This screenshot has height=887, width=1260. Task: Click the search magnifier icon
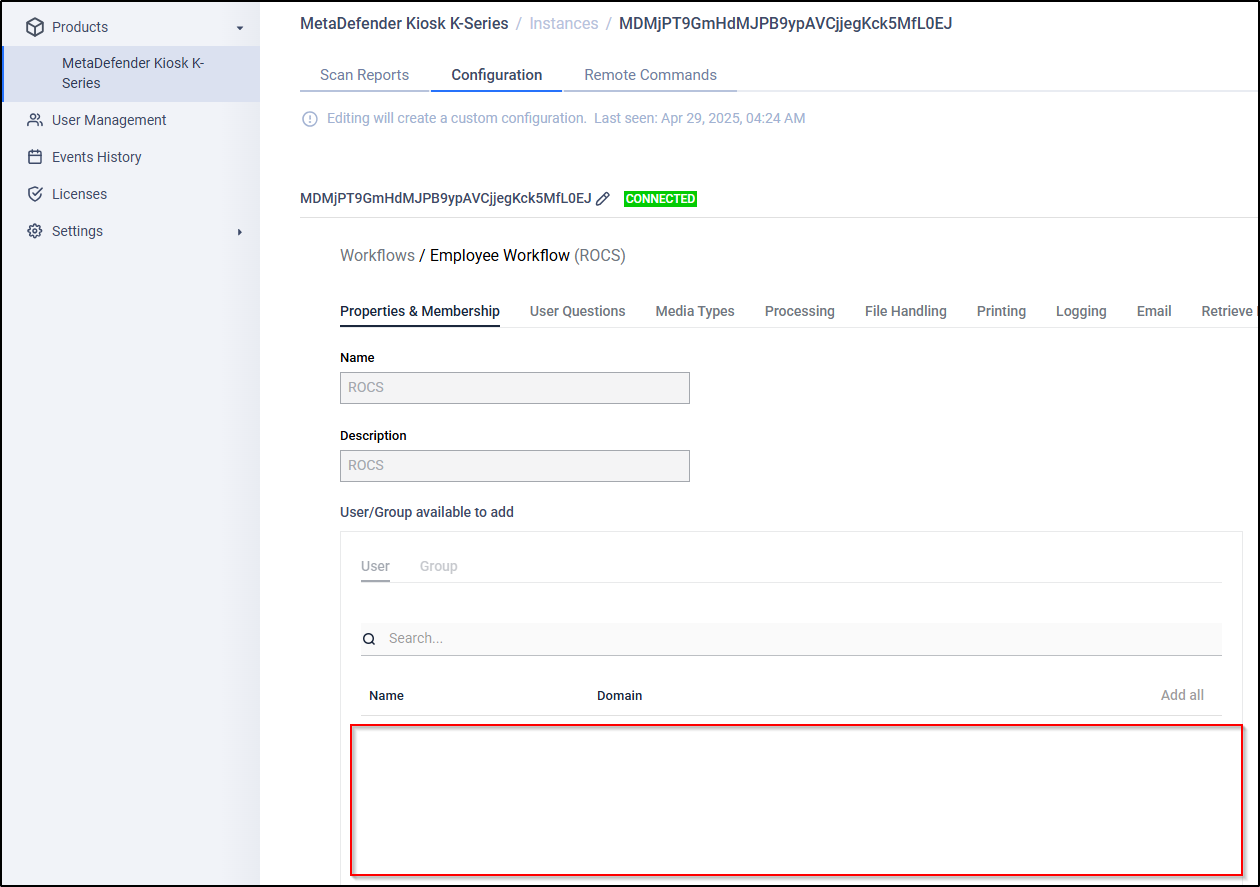[x=369, y=639]
